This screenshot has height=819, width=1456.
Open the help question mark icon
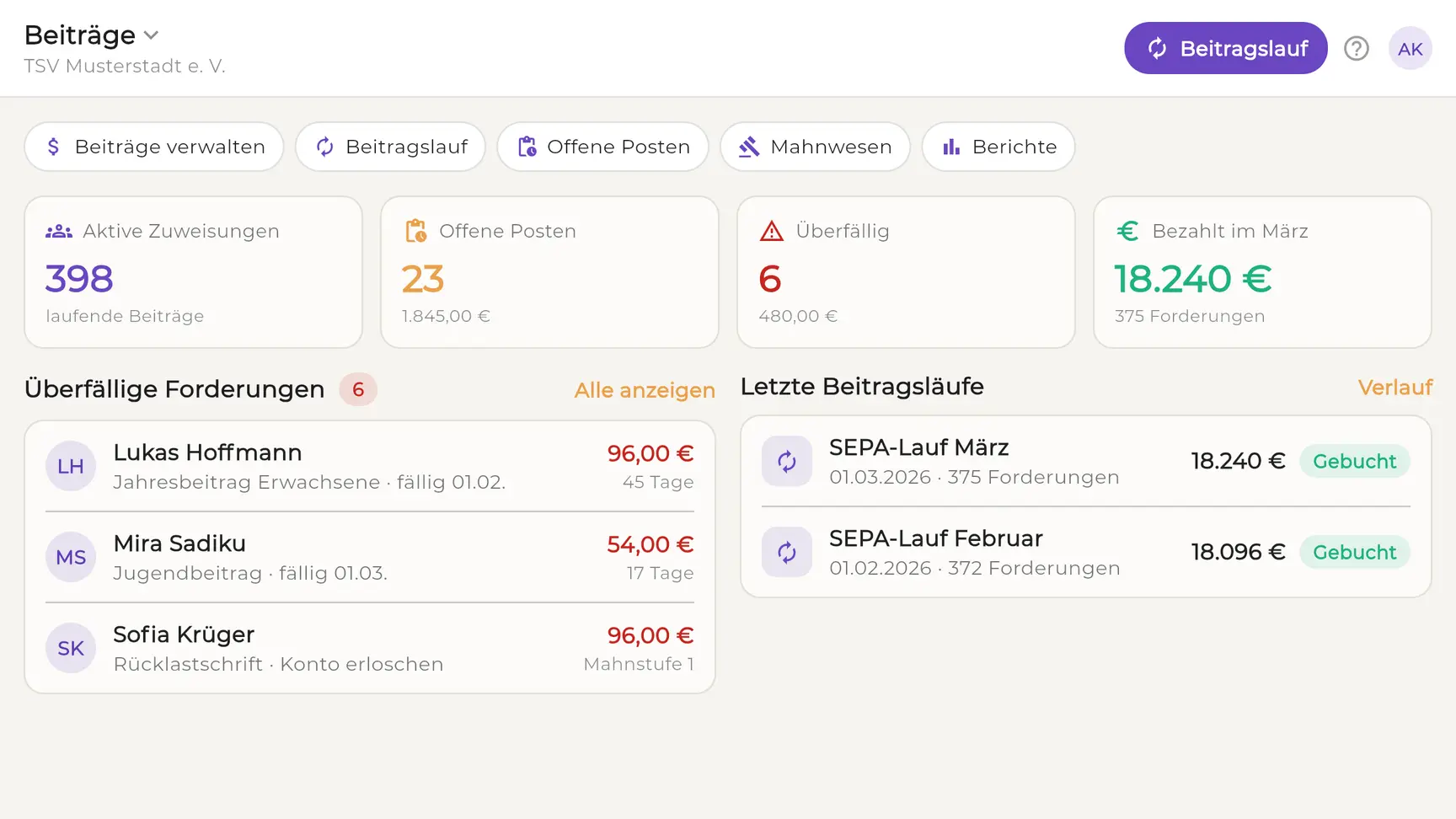(x=1356, y=49)
